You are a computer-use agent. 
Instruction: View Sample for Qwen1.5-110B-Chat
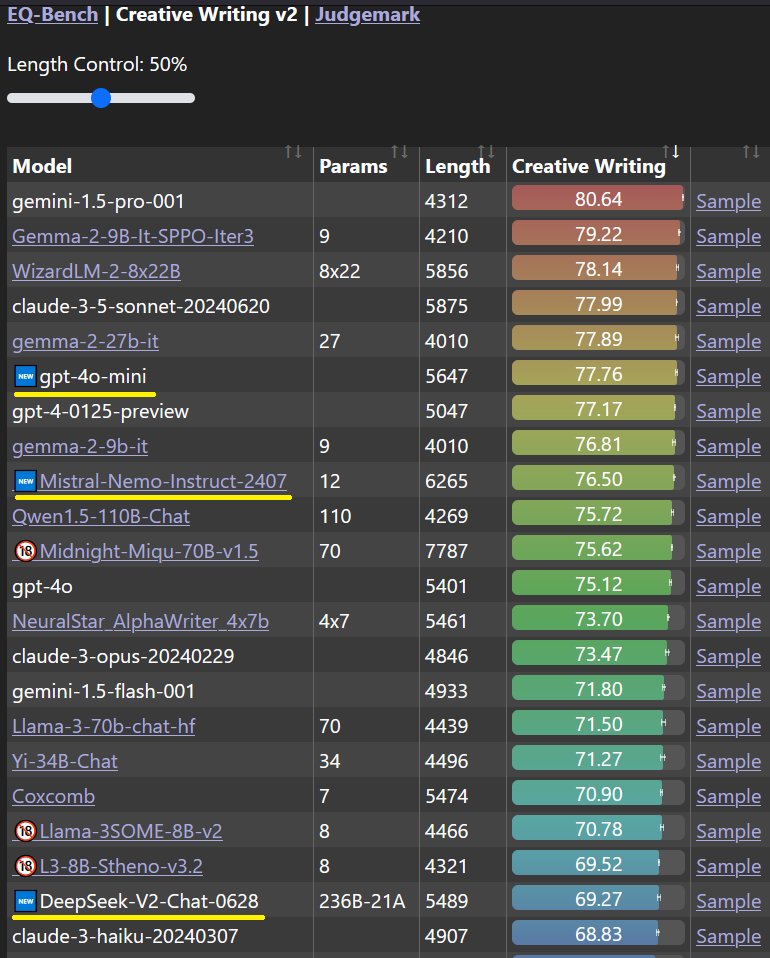[x=728, y=516]
